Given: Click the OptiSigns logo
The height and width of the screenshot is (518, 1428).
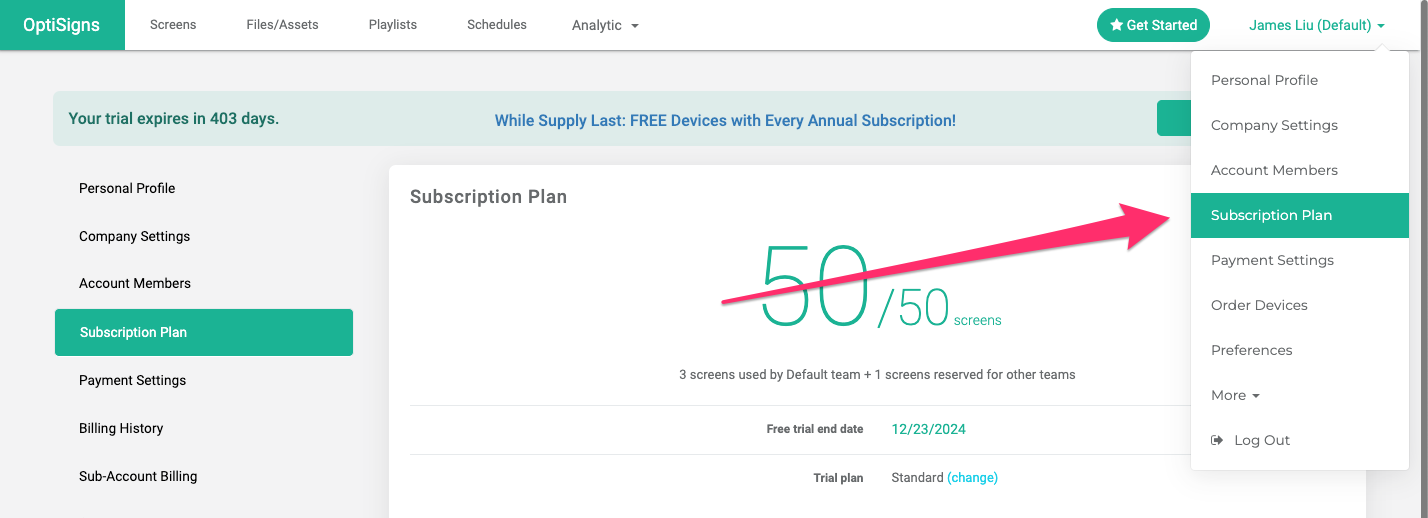Looking at the screenshot, I should point(62,25).
